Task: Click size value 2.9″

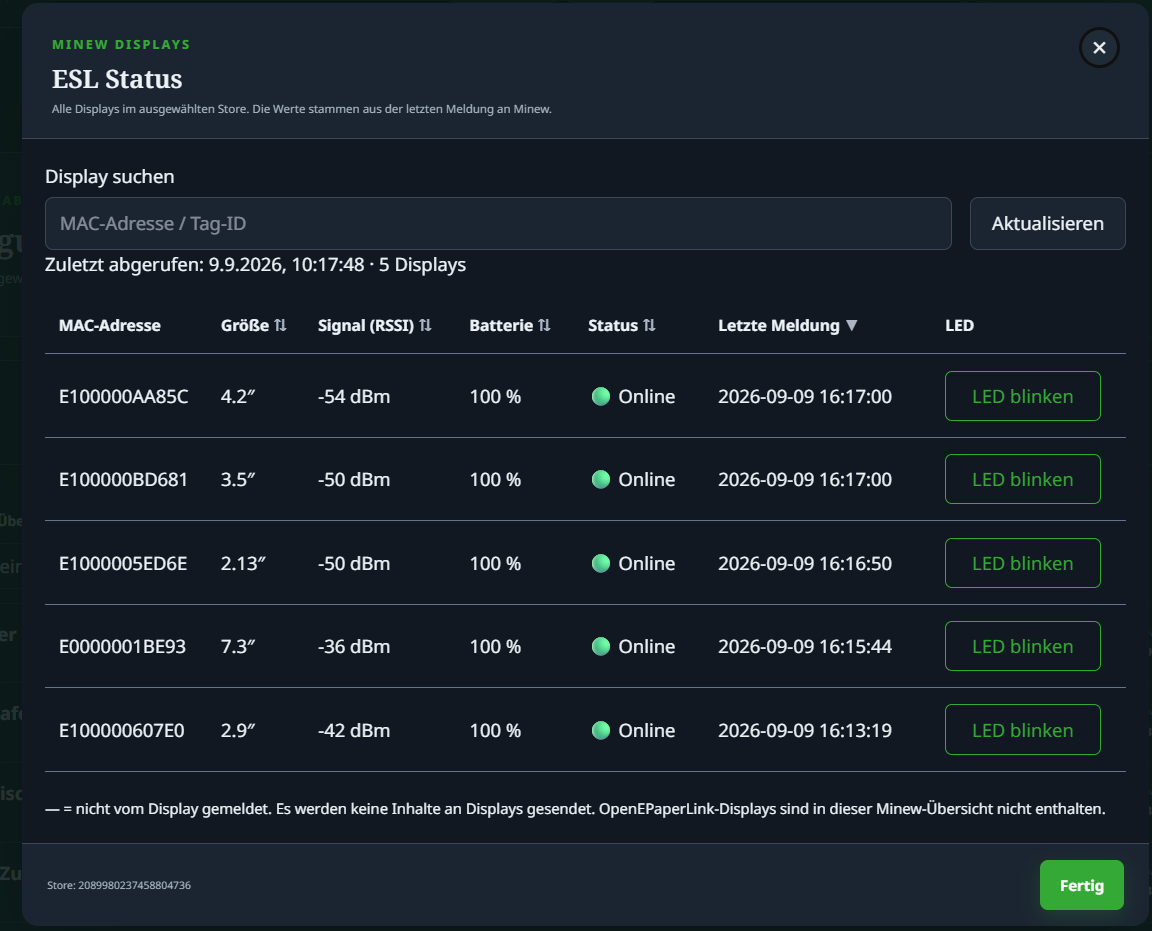Action: (x=237, y=730)
